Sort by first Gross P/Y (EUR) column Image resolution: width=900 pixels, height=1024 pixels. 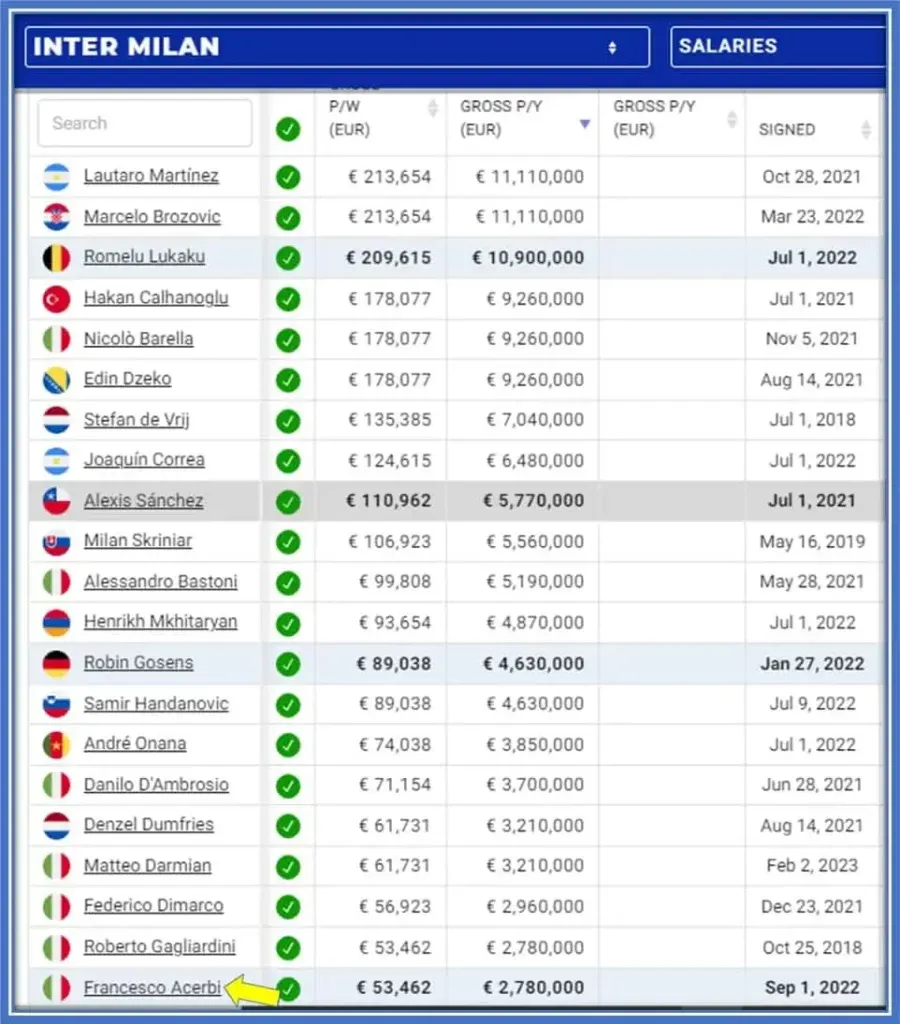[x=585, y=123]
